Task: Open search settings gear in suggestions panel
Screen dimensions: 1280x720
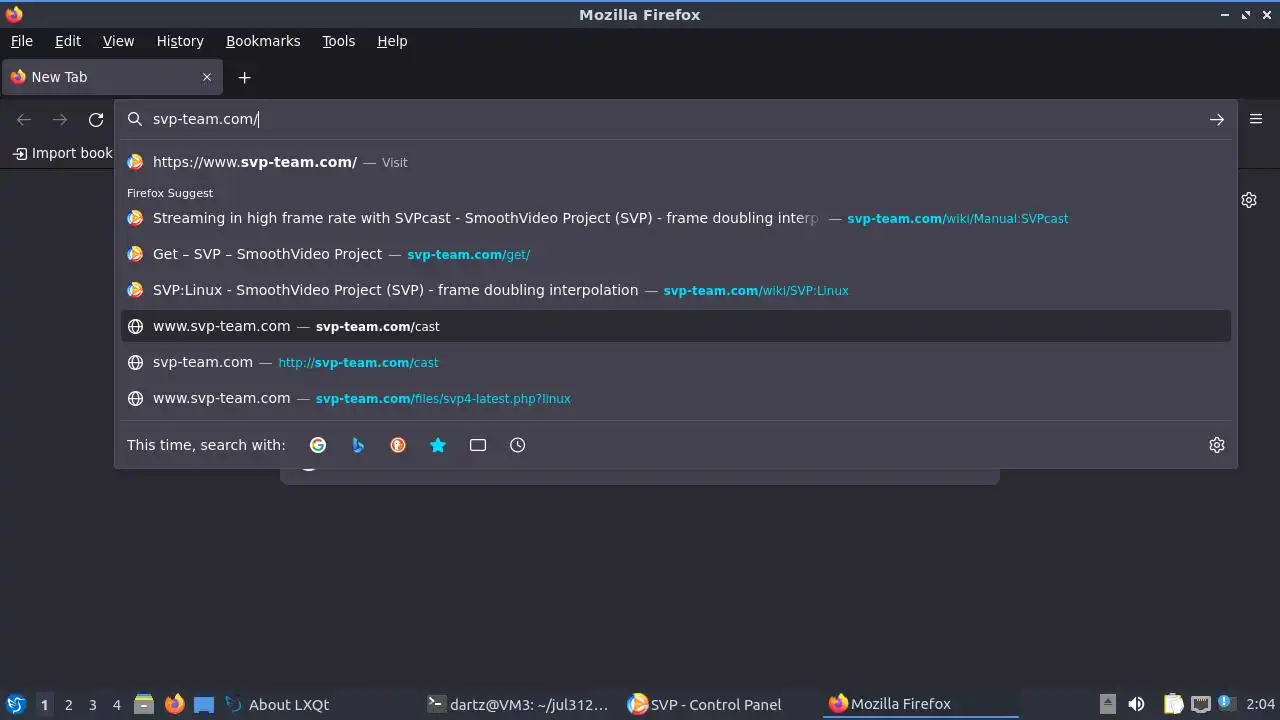Action: [1216, 445]
